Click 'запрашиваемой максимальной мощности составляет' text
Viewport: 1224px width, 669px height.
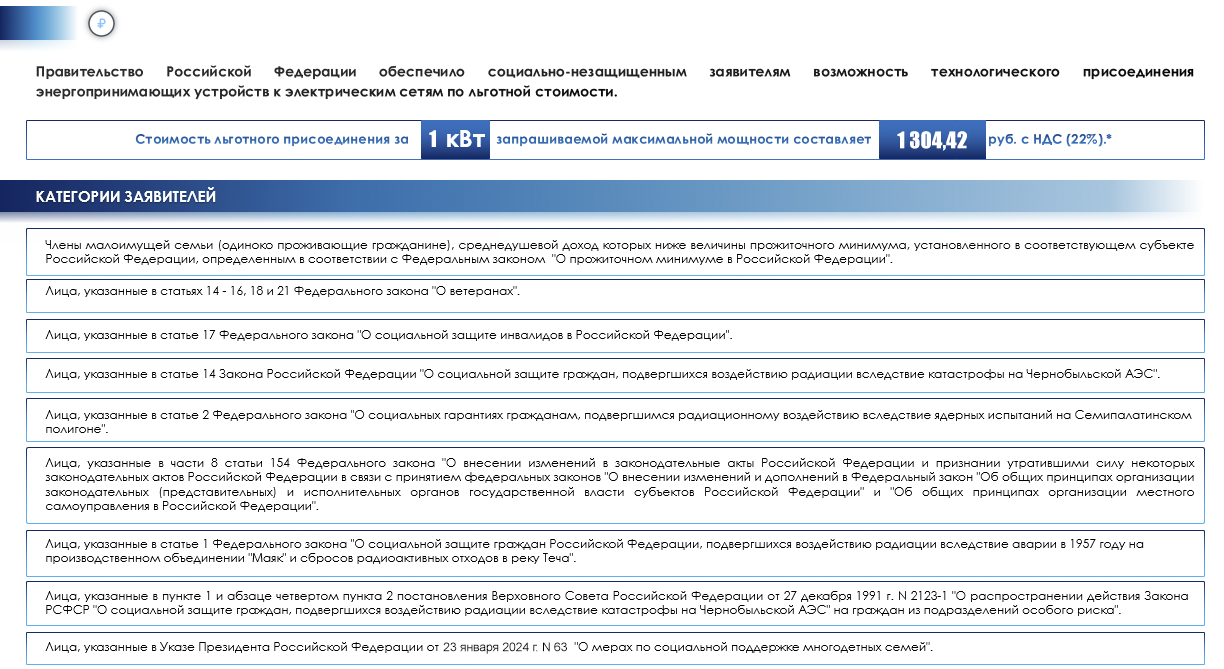[x=684, y=140]
